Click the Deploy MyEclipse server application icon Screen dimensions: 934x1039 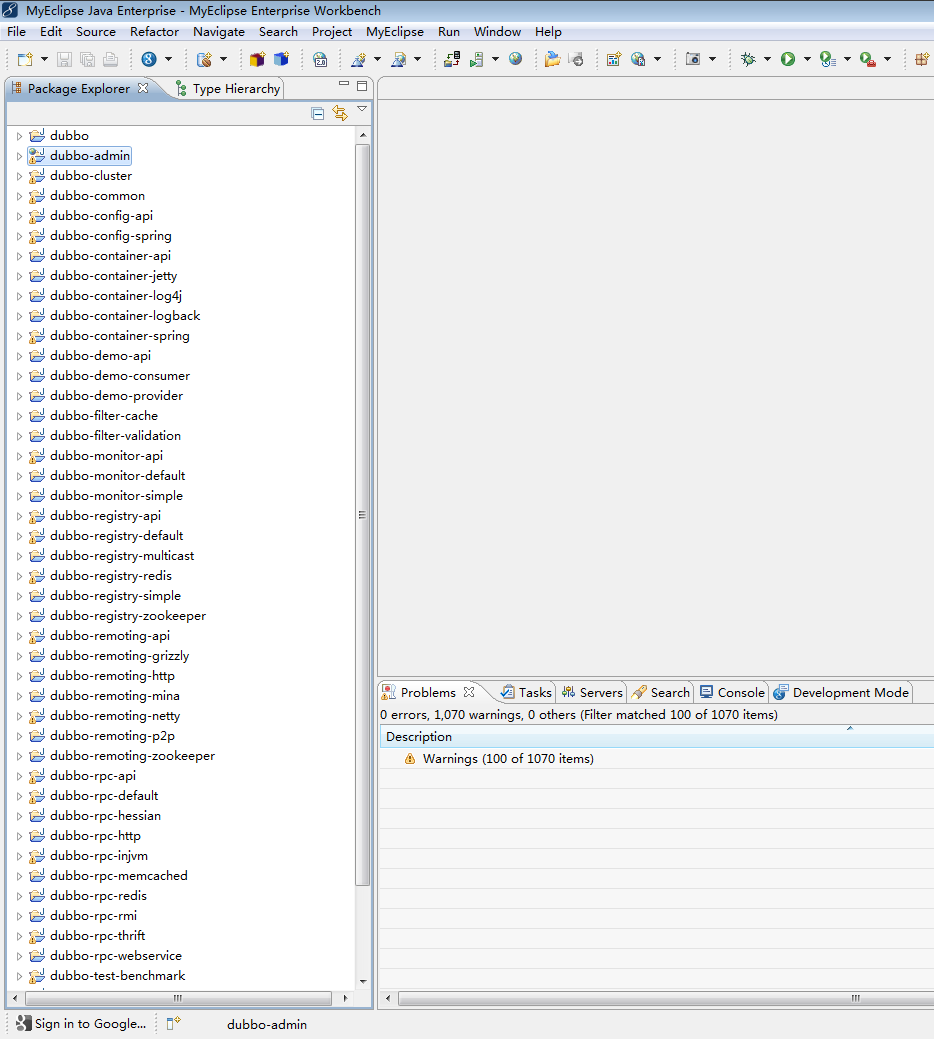pyautogui.click(x=452, y=60)
